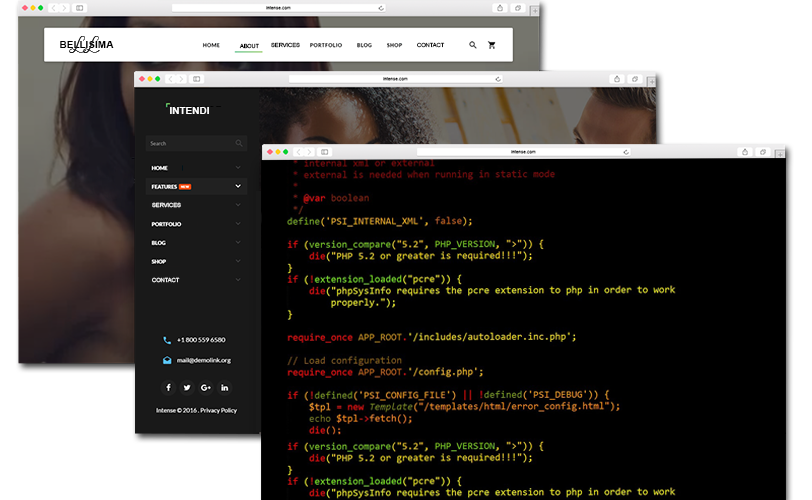This screenshot has width=812, height=500.
Task: Click the envelope icon in the Intendi sidebar
Action: [167, 360]
